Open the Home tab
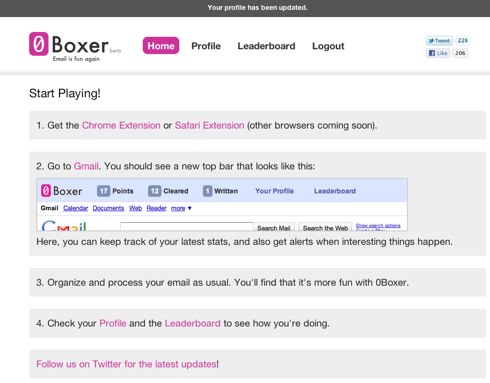The image size is (490, 383). point(161,46)
